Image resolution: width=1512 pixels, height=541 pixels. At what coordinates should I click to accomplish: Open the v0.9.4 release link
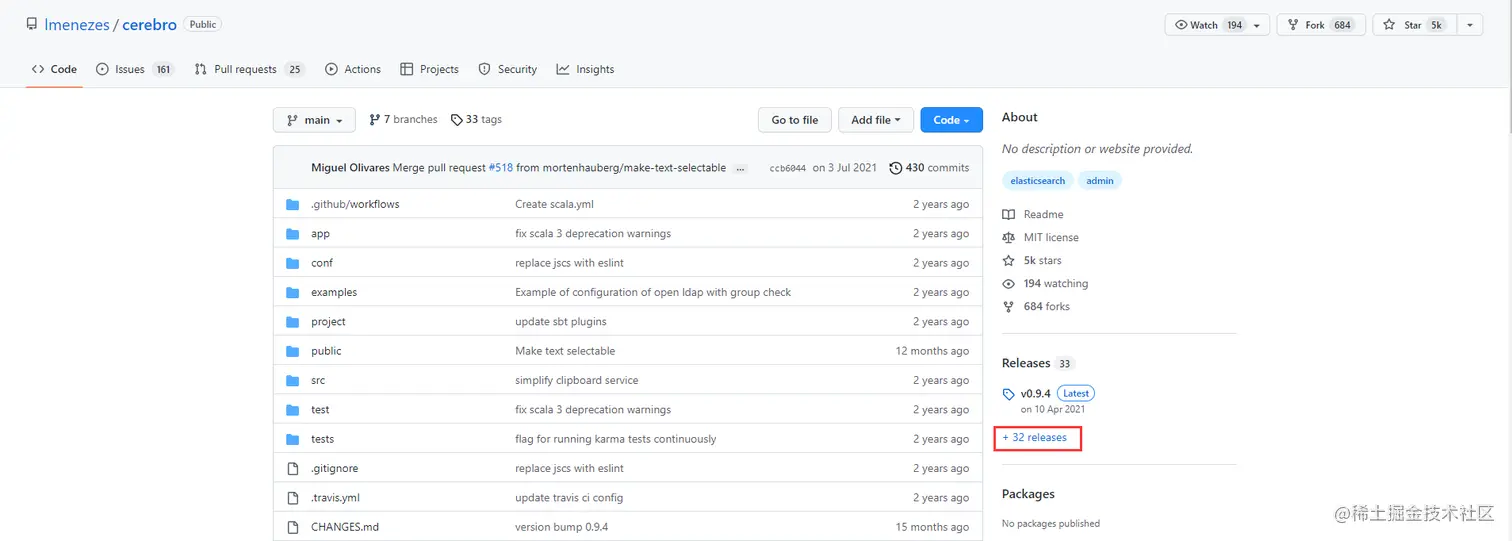click(1035, 394)
